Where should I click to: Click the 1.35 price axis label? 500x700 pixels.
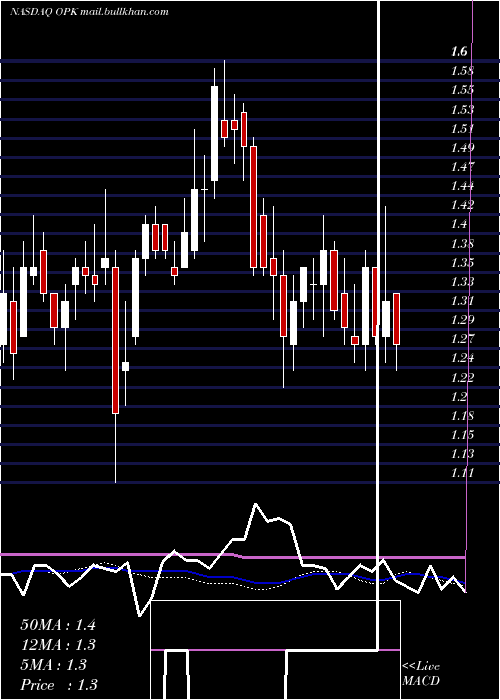point(462,262)
